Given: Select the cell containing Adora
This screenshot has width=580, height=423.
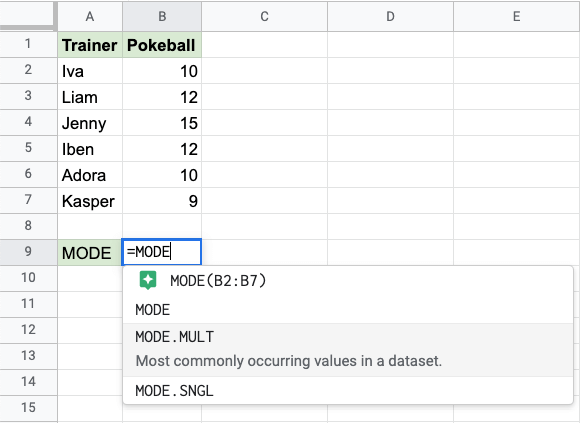Looking at the screenshot, I should [90, 175].
